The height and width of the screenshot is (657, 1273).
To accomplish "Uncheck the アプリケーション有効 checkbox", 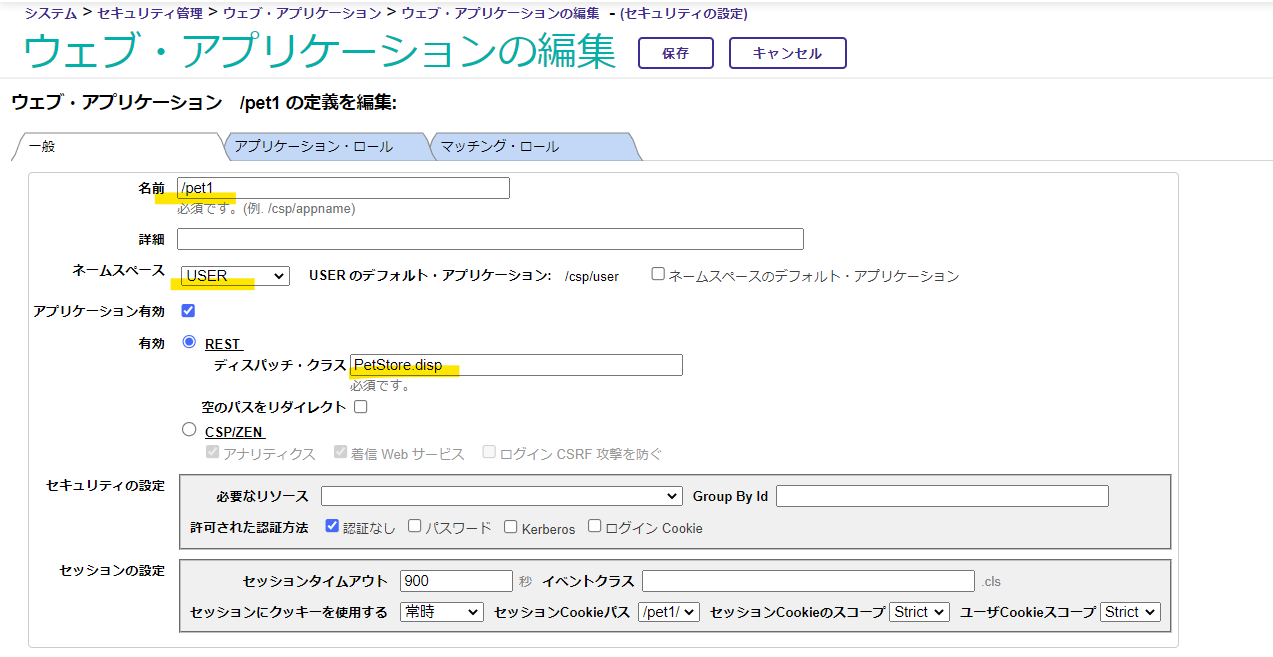I will (188, 311).
